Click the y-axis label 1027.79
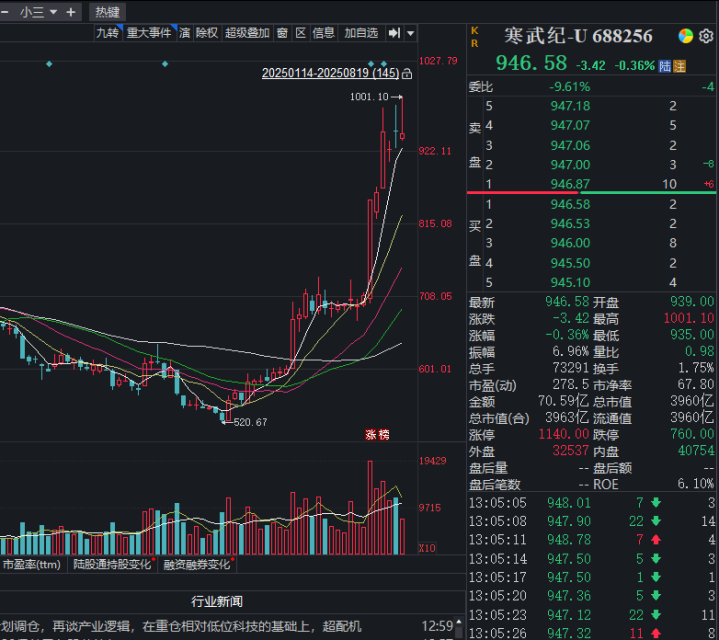The height and width of the screenshot is (640, 719). pos(438,61)
